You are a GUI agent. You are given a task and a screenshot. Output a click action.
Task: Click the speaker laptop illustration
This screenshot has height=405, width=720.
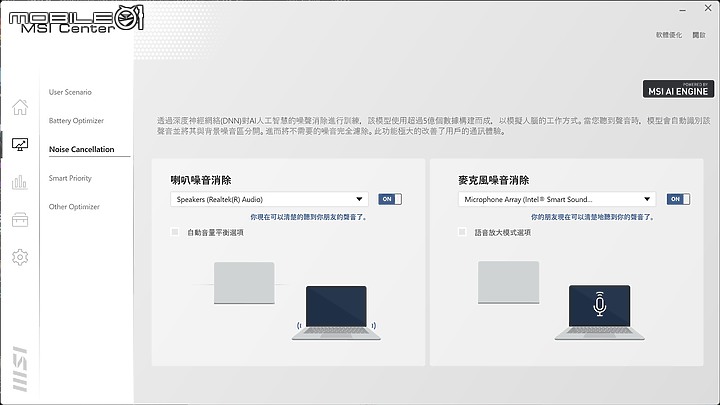point(336,313)
